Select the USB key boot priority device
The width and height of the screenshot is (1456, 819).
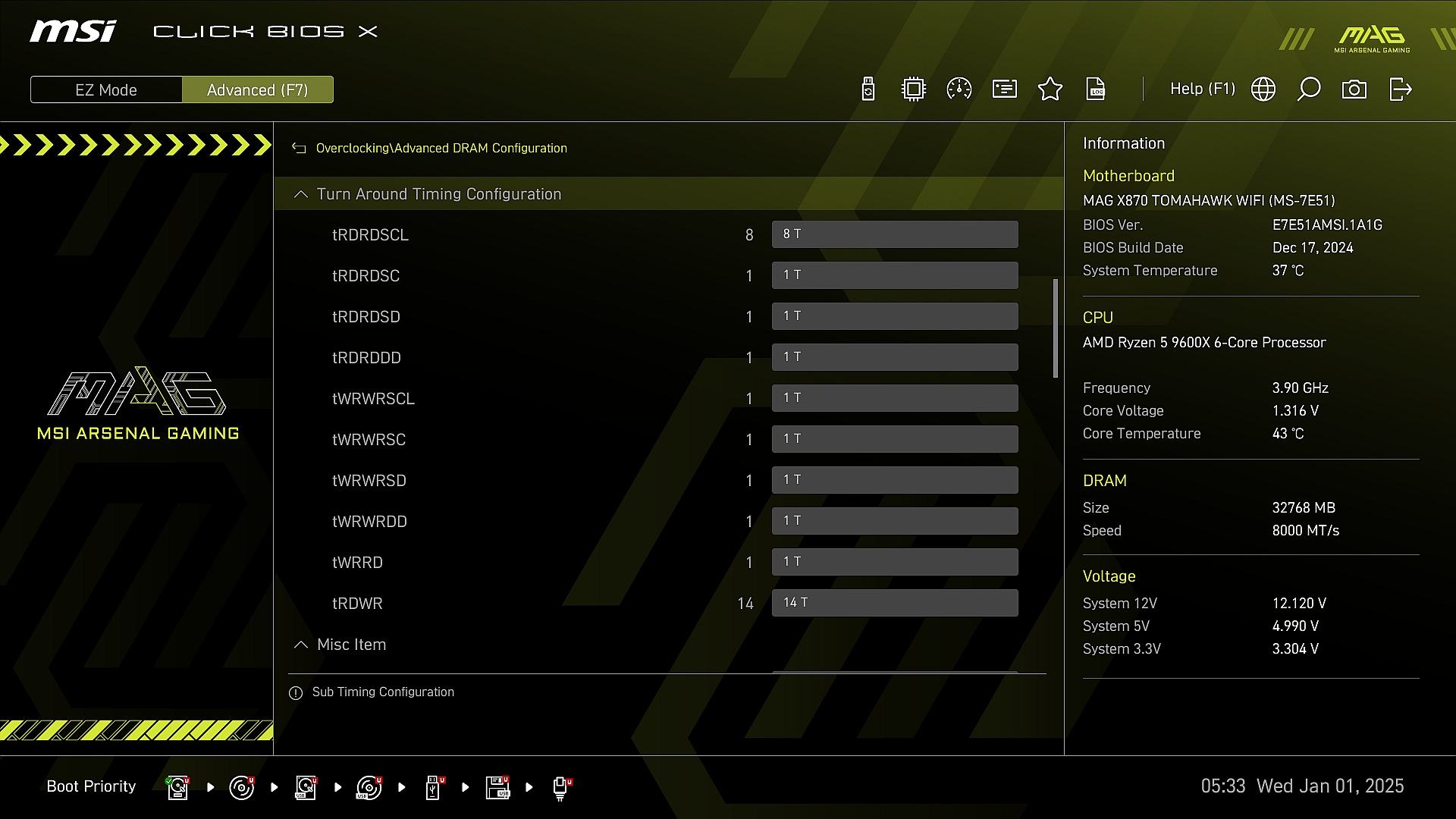[x=434, y=787]
